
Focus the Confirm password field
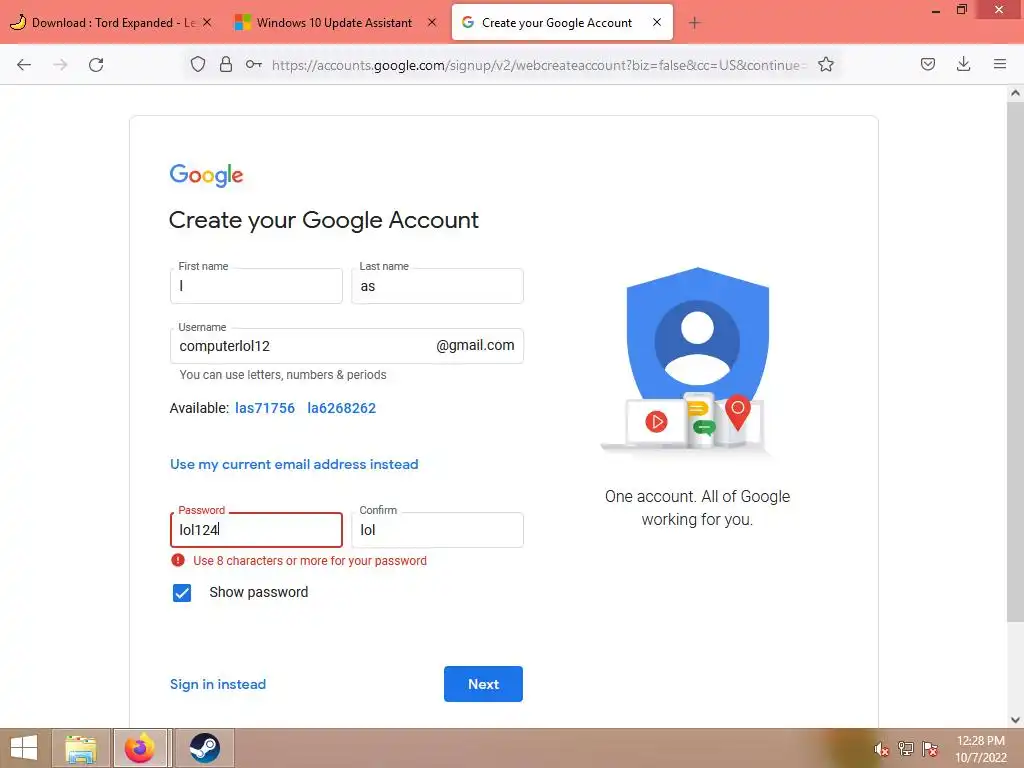437,530
